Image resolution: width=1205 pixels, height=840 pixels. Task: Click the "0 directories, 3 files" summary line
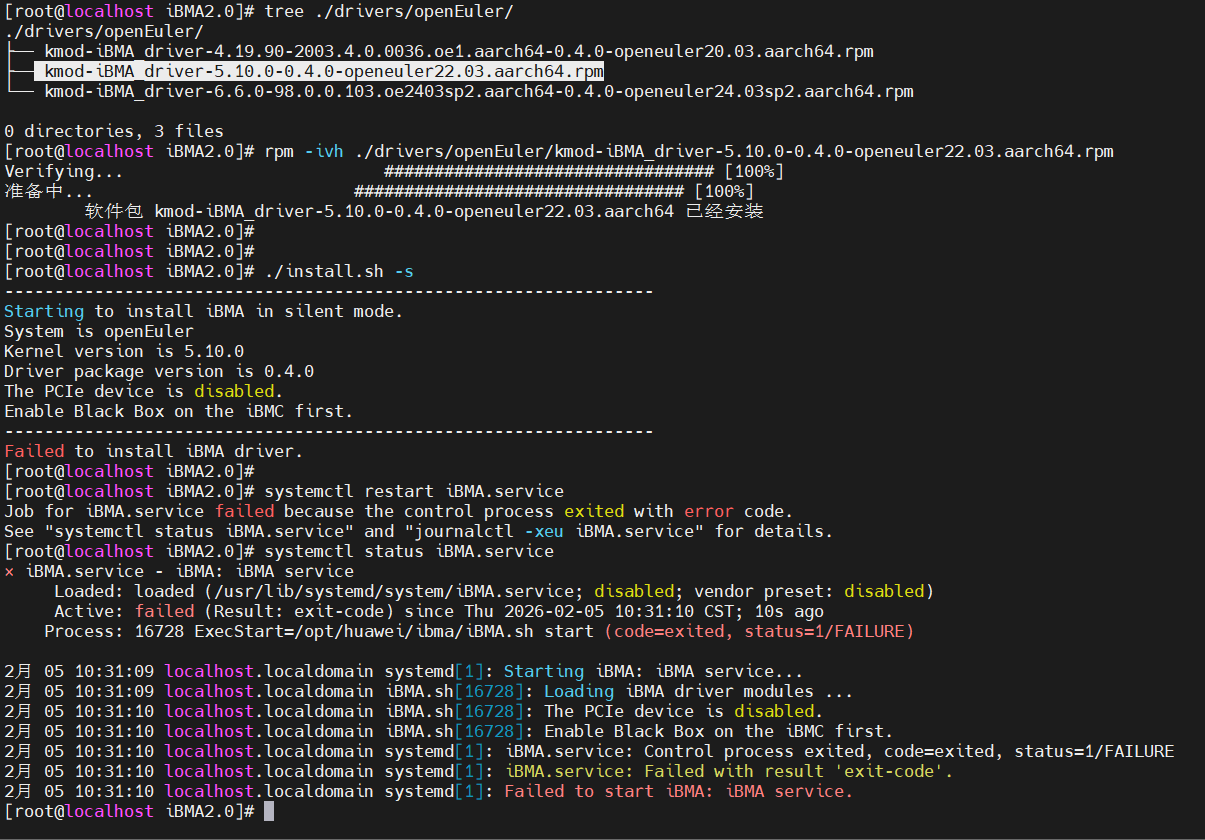click(114, 131)
